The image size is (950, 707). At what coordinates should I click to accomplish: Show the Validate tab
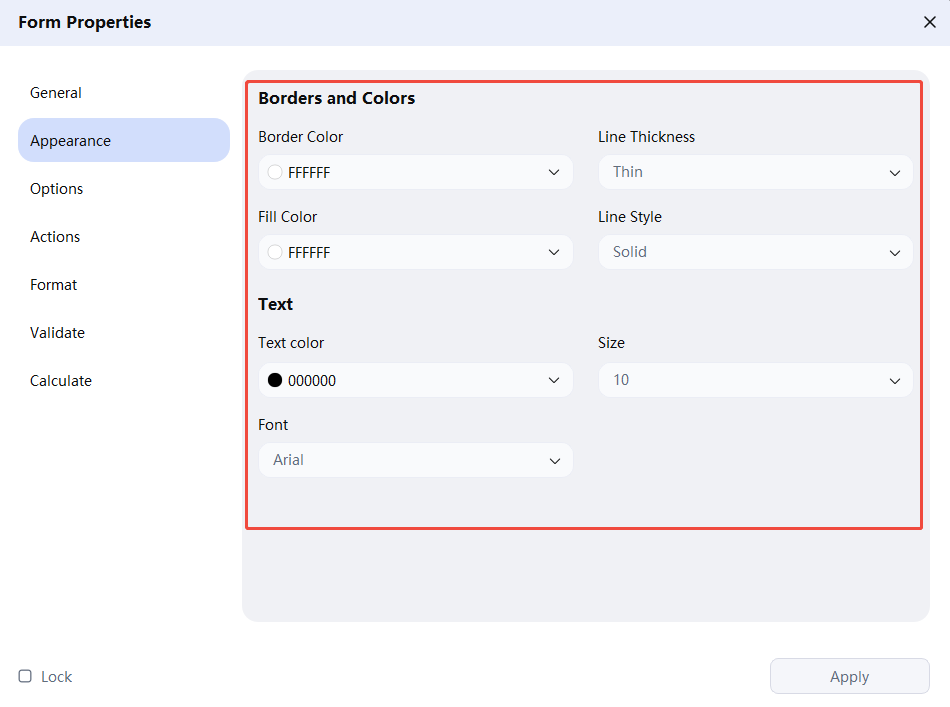(57, 333)
